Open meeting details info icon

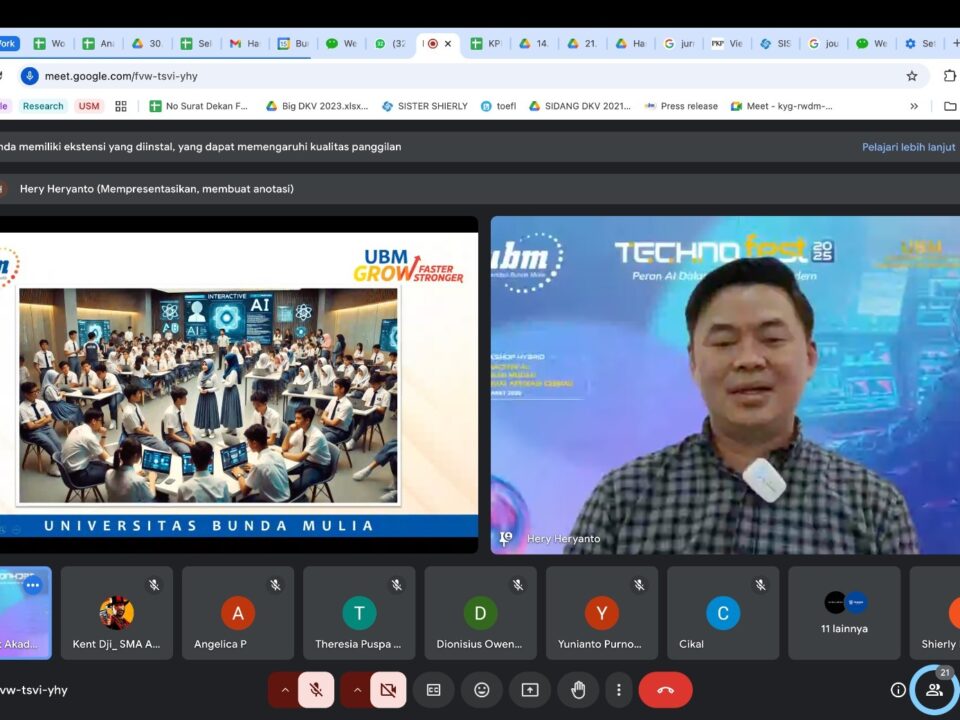[898, 690]
